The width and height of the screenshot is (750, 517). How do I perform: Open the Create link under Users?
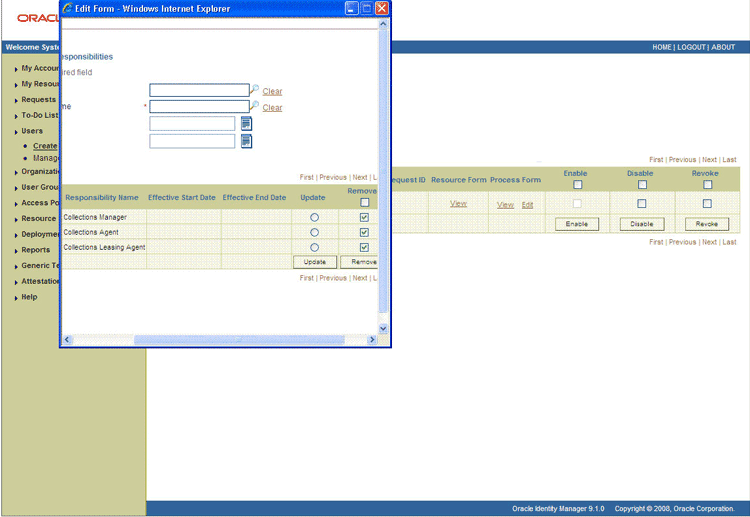(x=45, y=146)
